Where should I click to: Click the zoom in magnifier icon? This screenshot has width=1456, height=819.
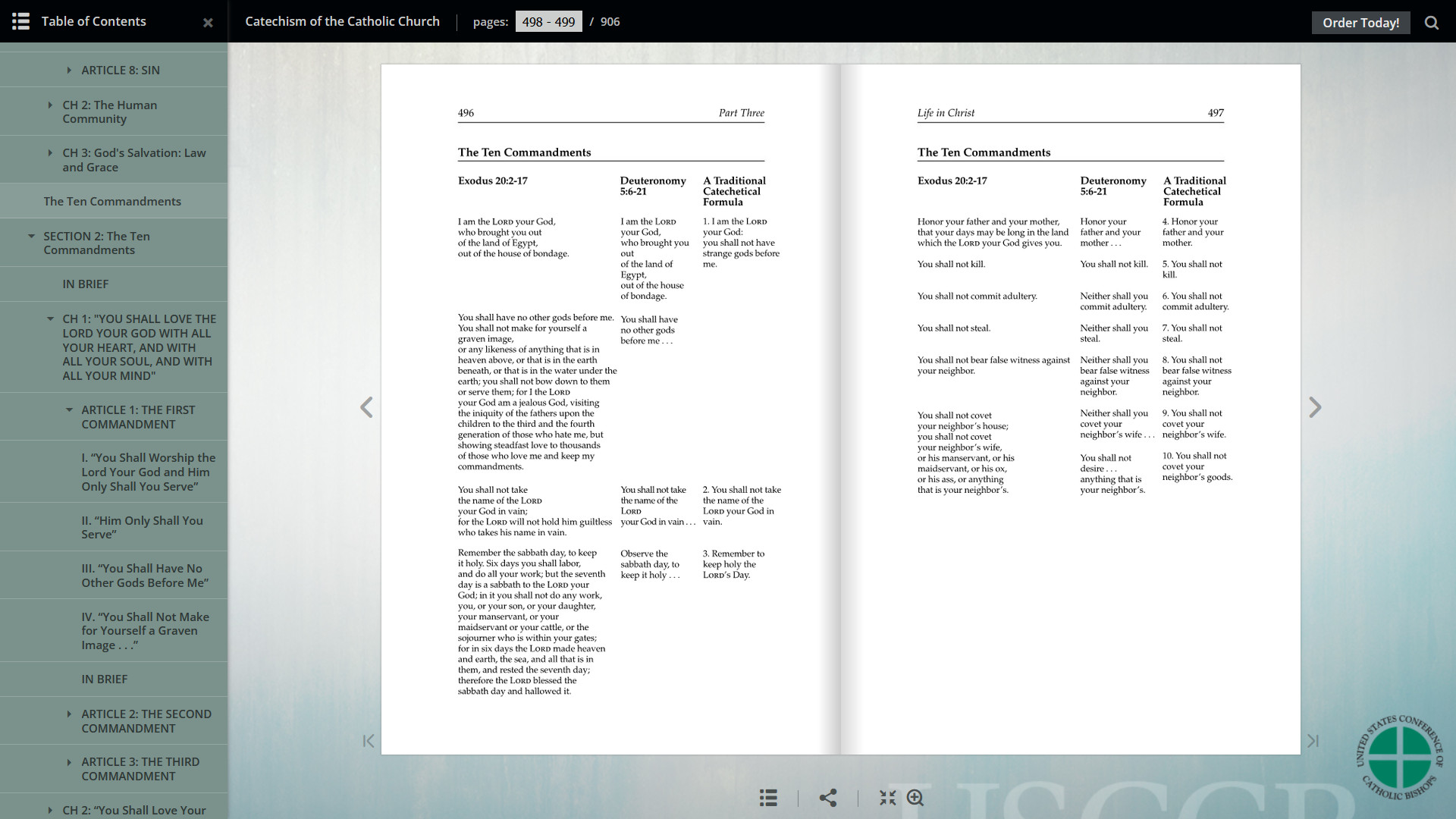915,798
